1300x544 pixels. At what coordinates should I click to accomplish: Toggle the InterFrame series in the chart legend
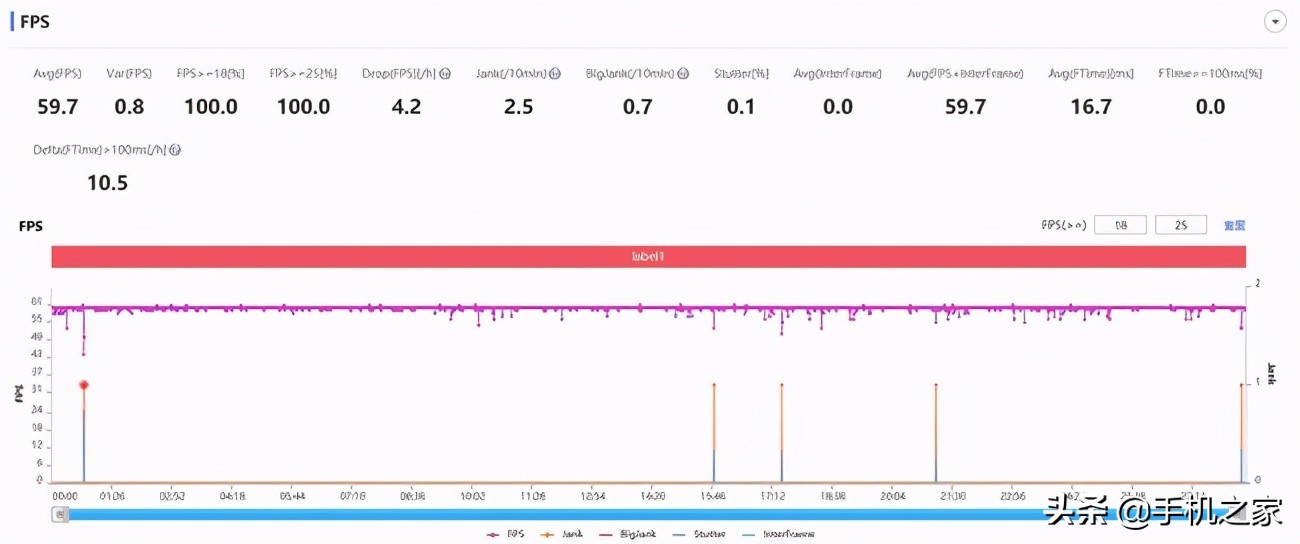779,535
